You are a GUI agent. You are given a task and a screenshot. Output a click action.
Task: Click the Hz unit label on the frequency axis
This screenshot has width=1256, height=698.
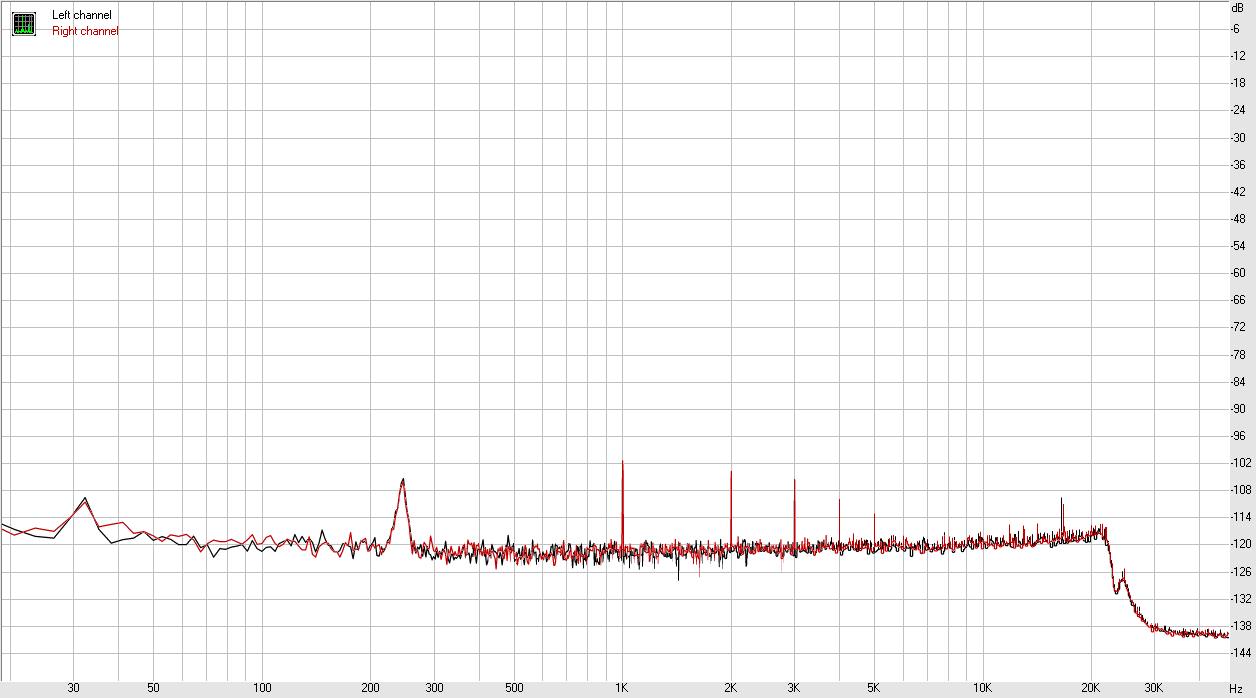1235,688
